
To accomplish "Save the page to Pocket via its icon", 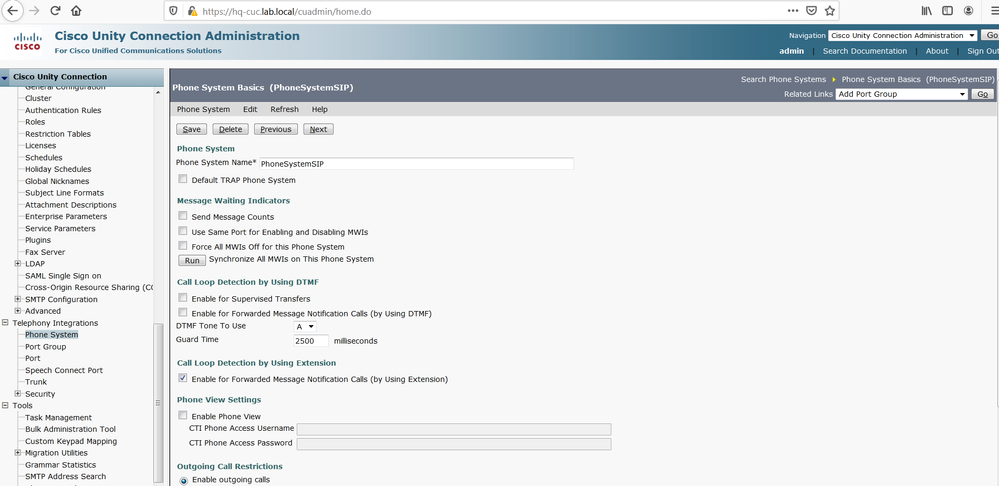I will click(811, 11).
